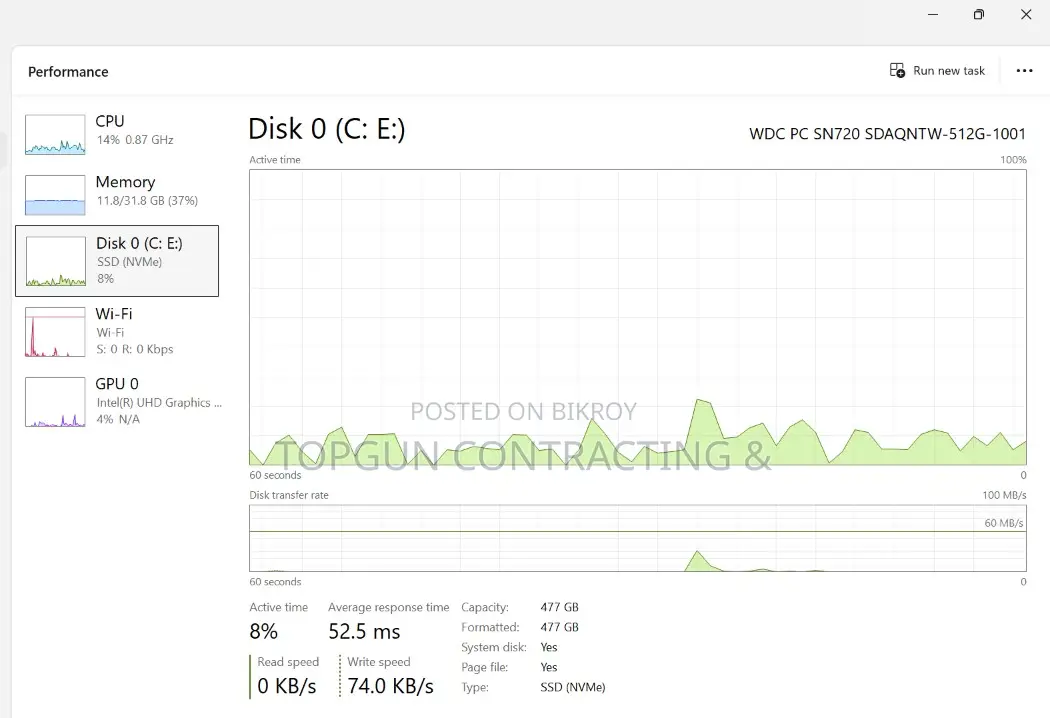Minimize the Task Manager window
The width and height of the screenshot is (1050, 718).
(x=933, y=14)
